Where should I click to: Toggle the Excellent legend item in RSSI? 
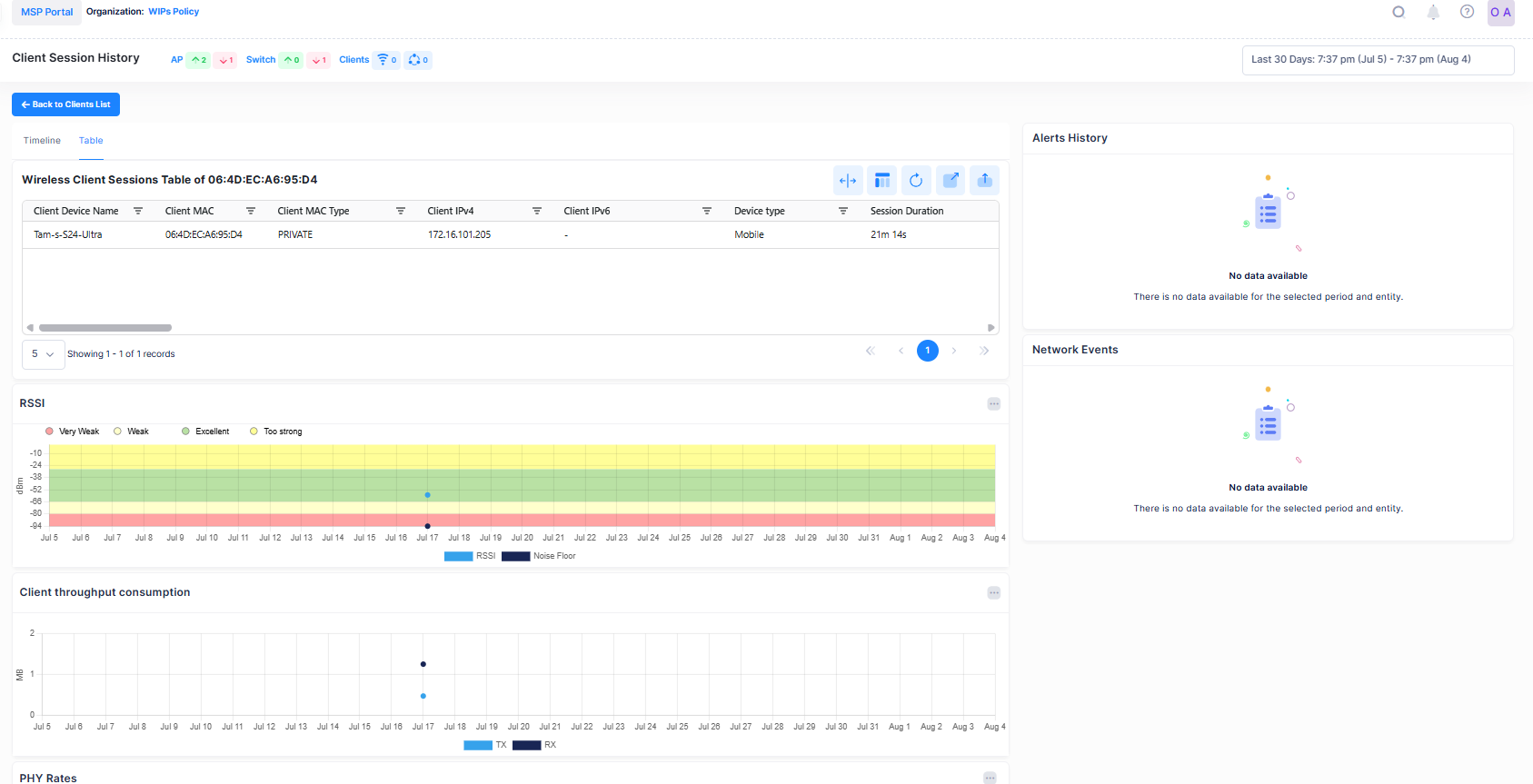tap(205, 432)
